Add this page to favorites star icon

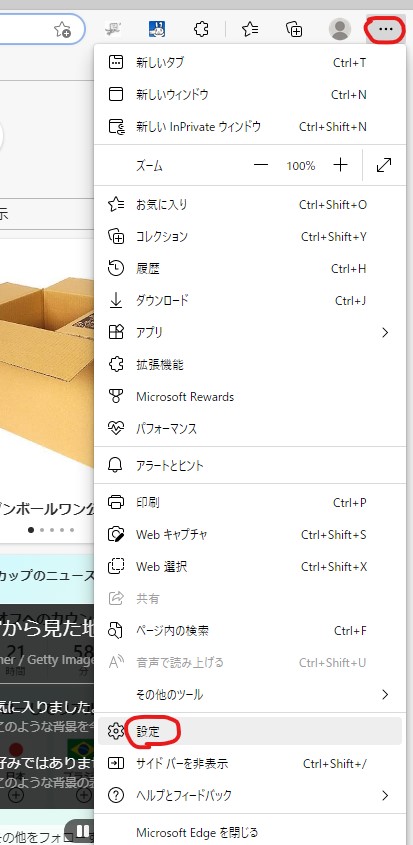coord(63,30)
